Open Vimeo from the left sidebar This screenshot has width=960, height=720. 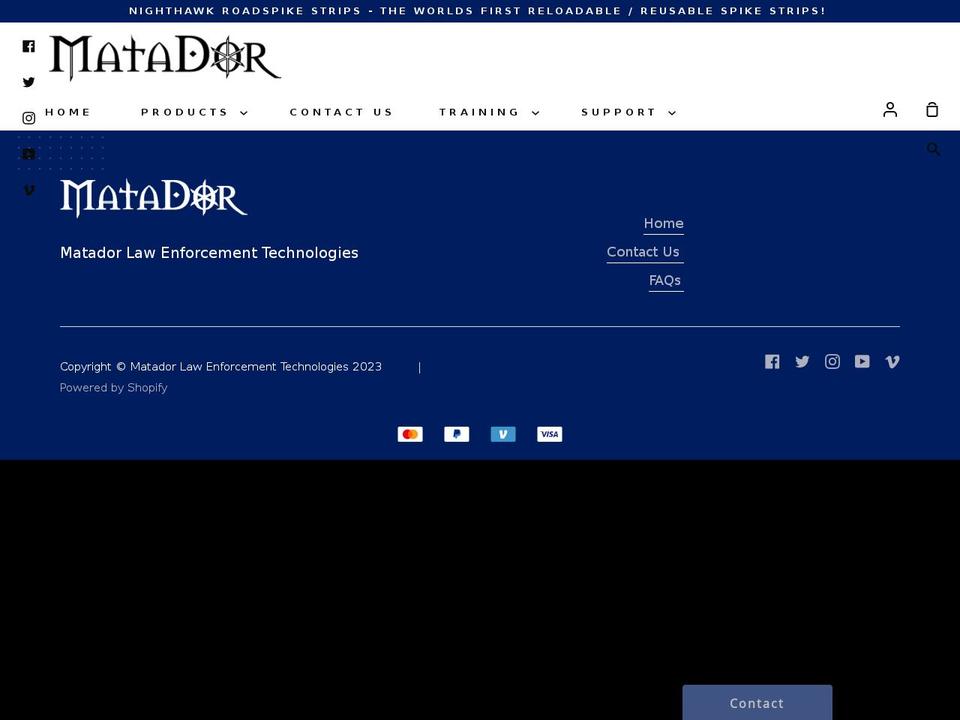(29, 190)
